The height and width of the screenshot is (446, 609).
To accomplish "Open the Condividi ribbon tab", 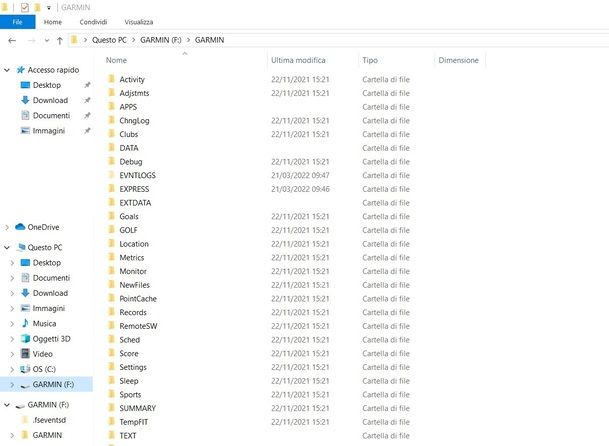I will pos(93,22).
